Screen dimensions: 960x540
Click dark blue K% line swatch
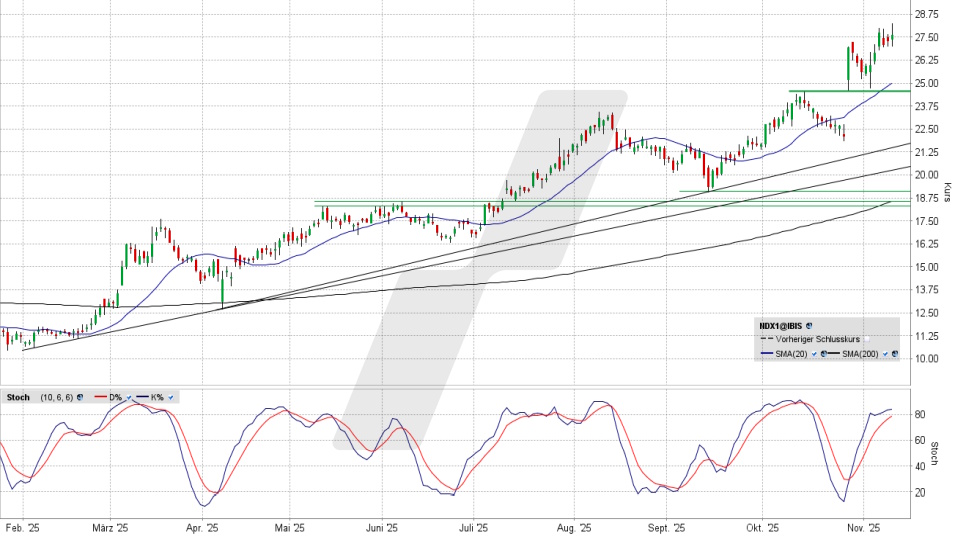[x=141, y=397]
